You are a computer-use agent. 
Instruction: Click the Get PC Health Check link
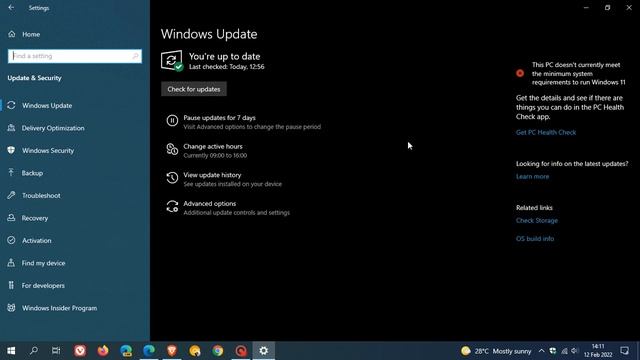546,132
